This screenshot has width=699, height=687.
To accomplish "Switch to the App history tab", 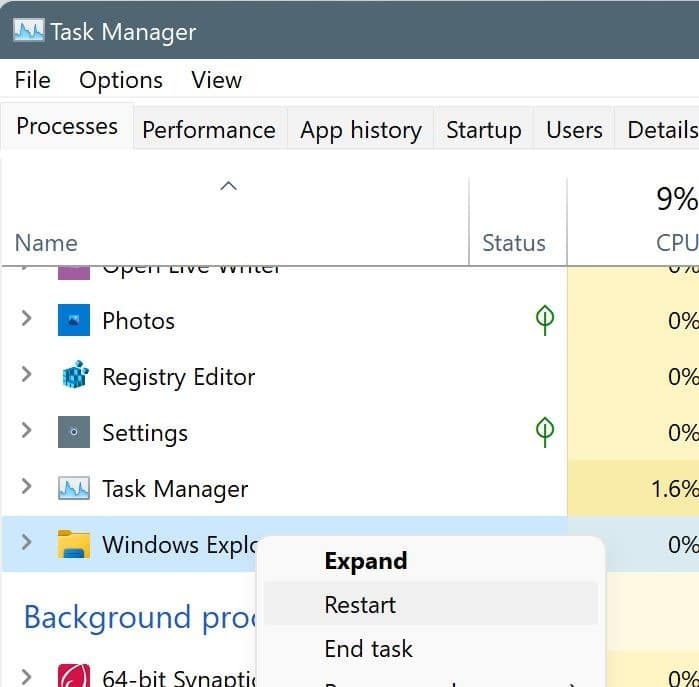I will (361, 130).
